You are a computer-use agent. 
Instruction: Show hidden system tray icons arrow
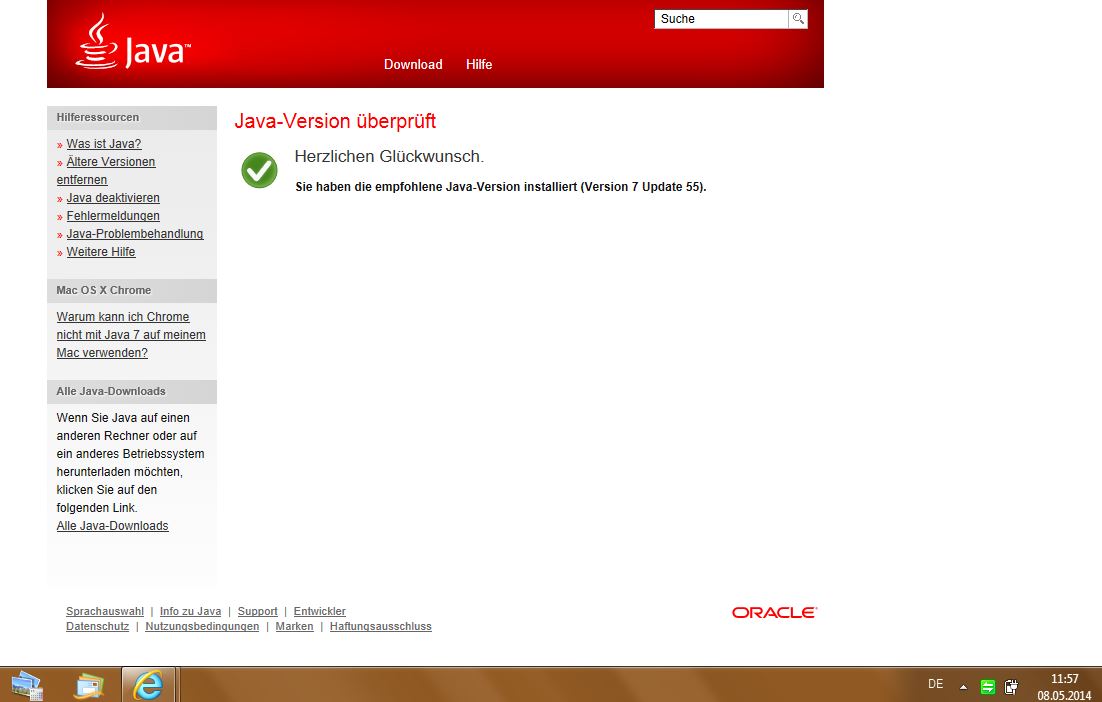click(964, 687)
